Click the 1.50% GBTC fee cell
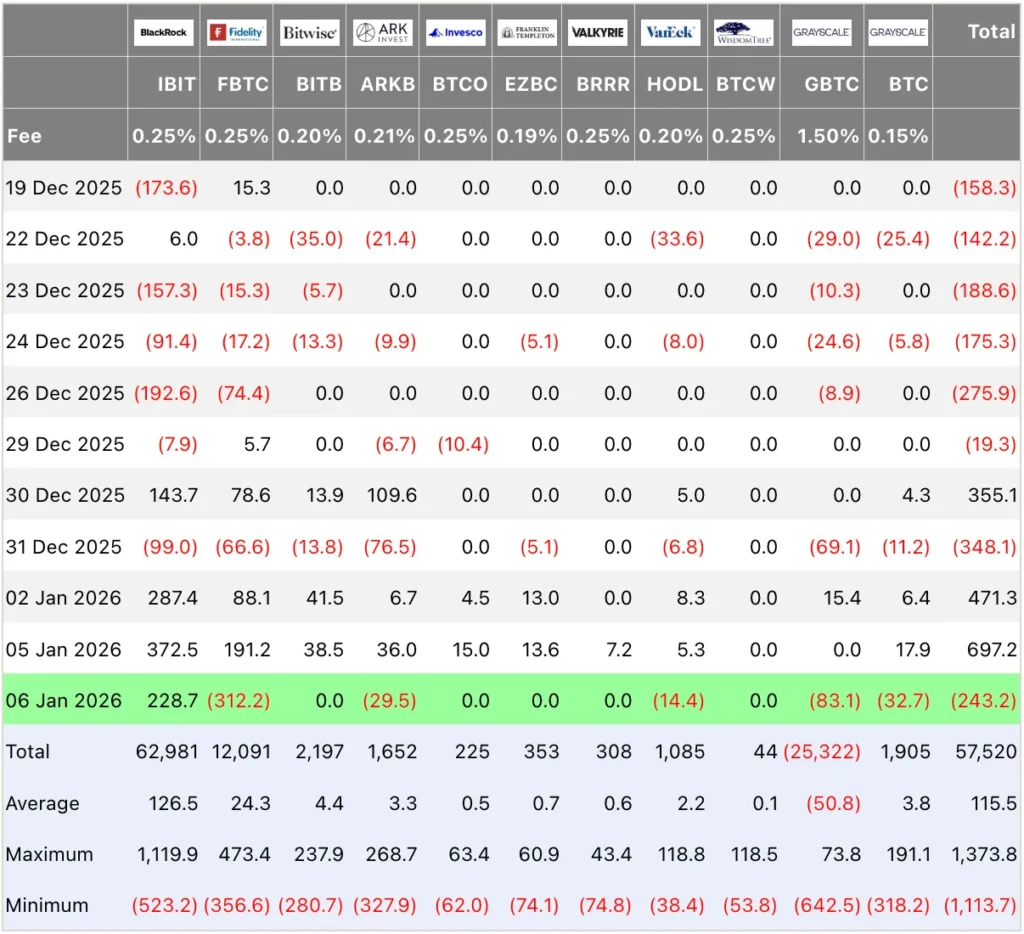 (x=827, y=136)
